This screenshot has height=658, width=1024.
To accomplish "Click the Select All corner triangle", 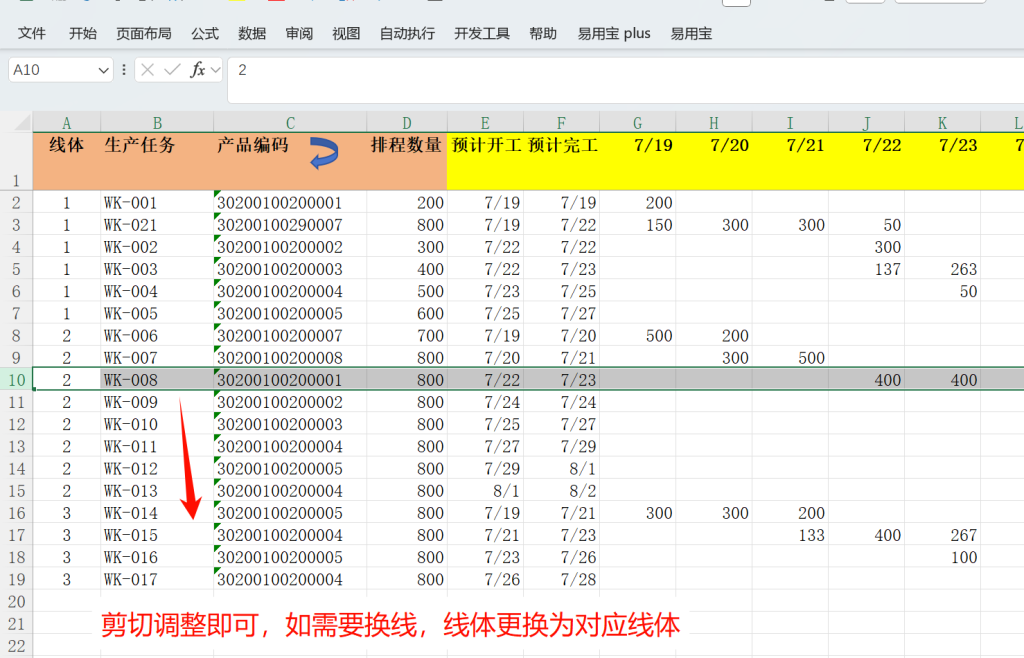I will tap(22, 122).
